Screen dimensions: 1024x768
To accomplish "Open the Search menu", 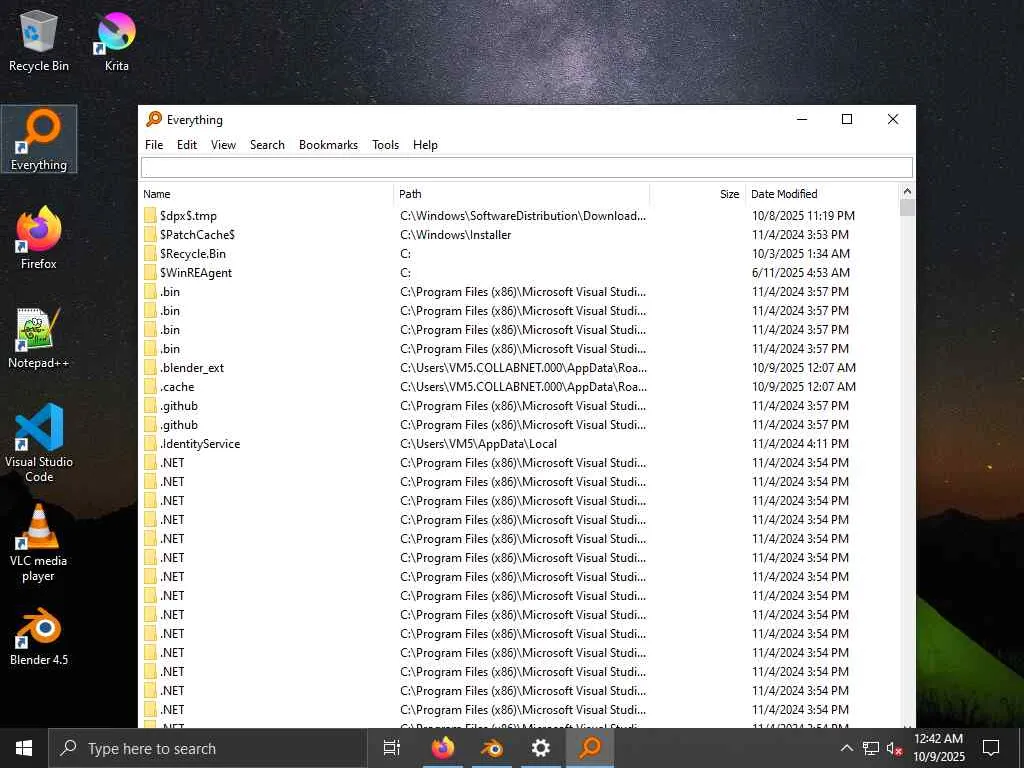I will (267, 145).
